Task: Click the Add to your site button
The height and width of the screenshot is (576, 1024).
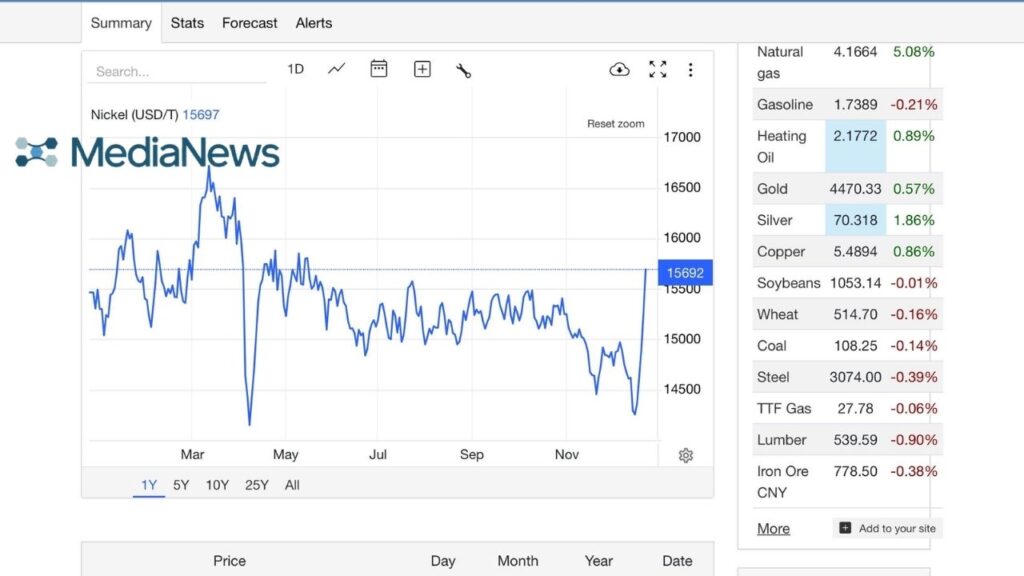Action: (888, 528)
